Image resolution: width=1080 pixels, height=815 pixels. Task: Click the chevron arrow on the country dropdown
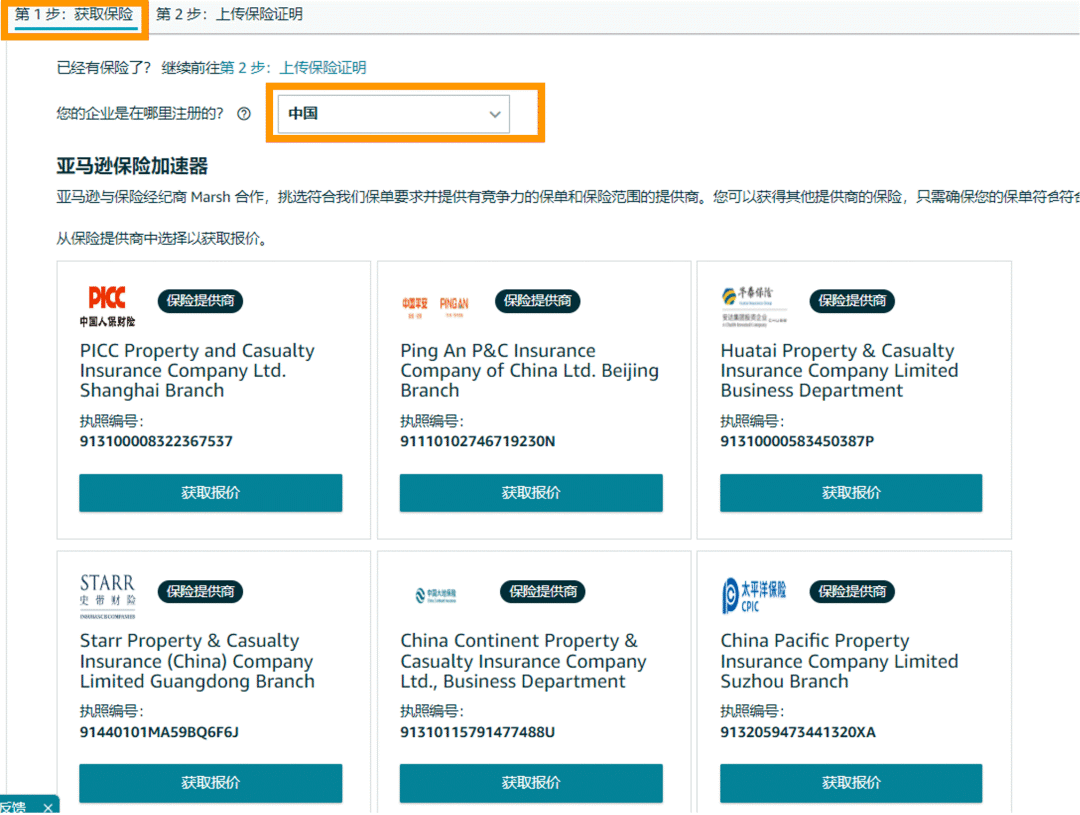pyautogui.click(x=495, y=114)
